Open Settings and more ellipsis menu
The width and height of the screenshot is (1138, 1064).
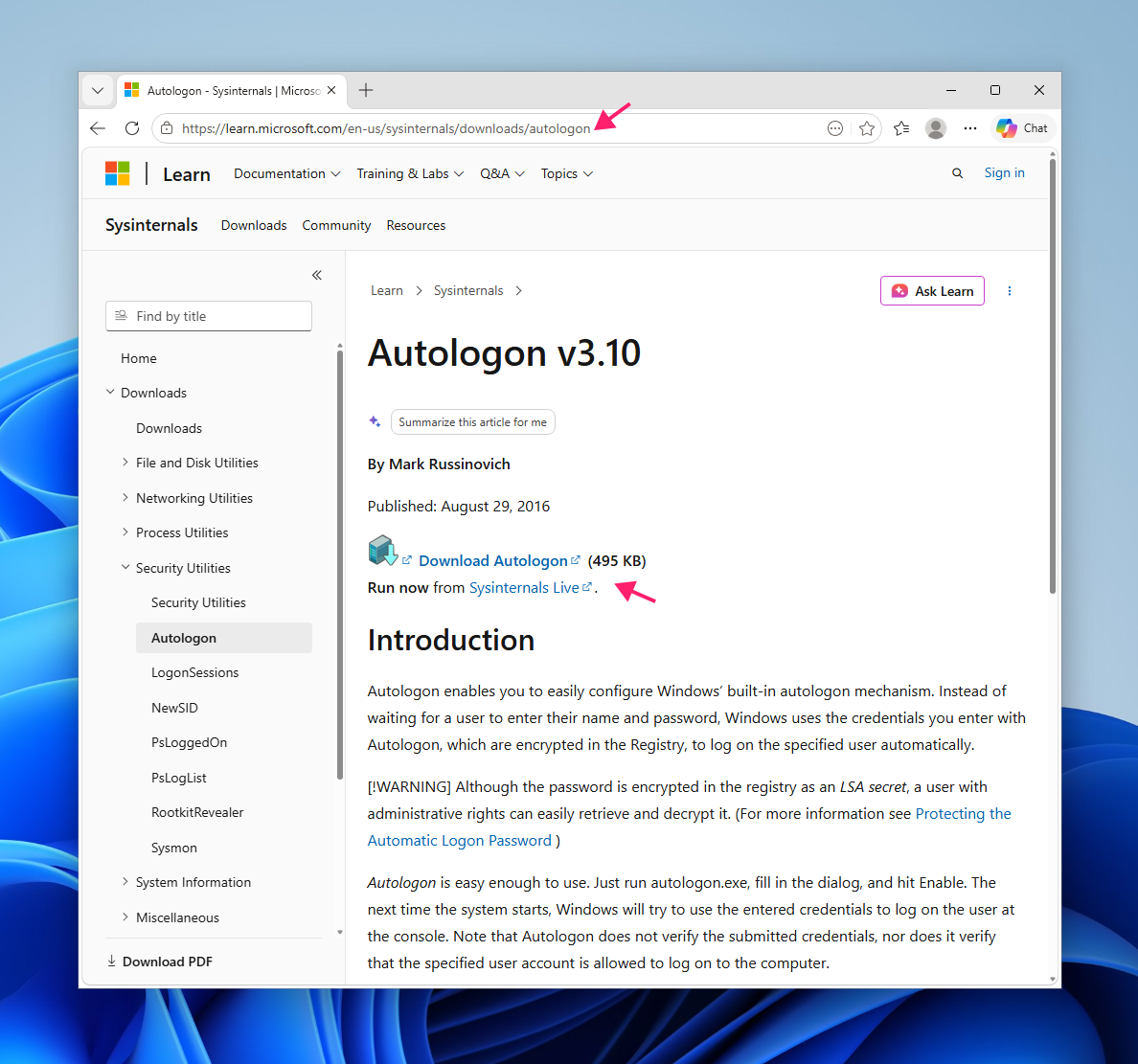(970, 128)
